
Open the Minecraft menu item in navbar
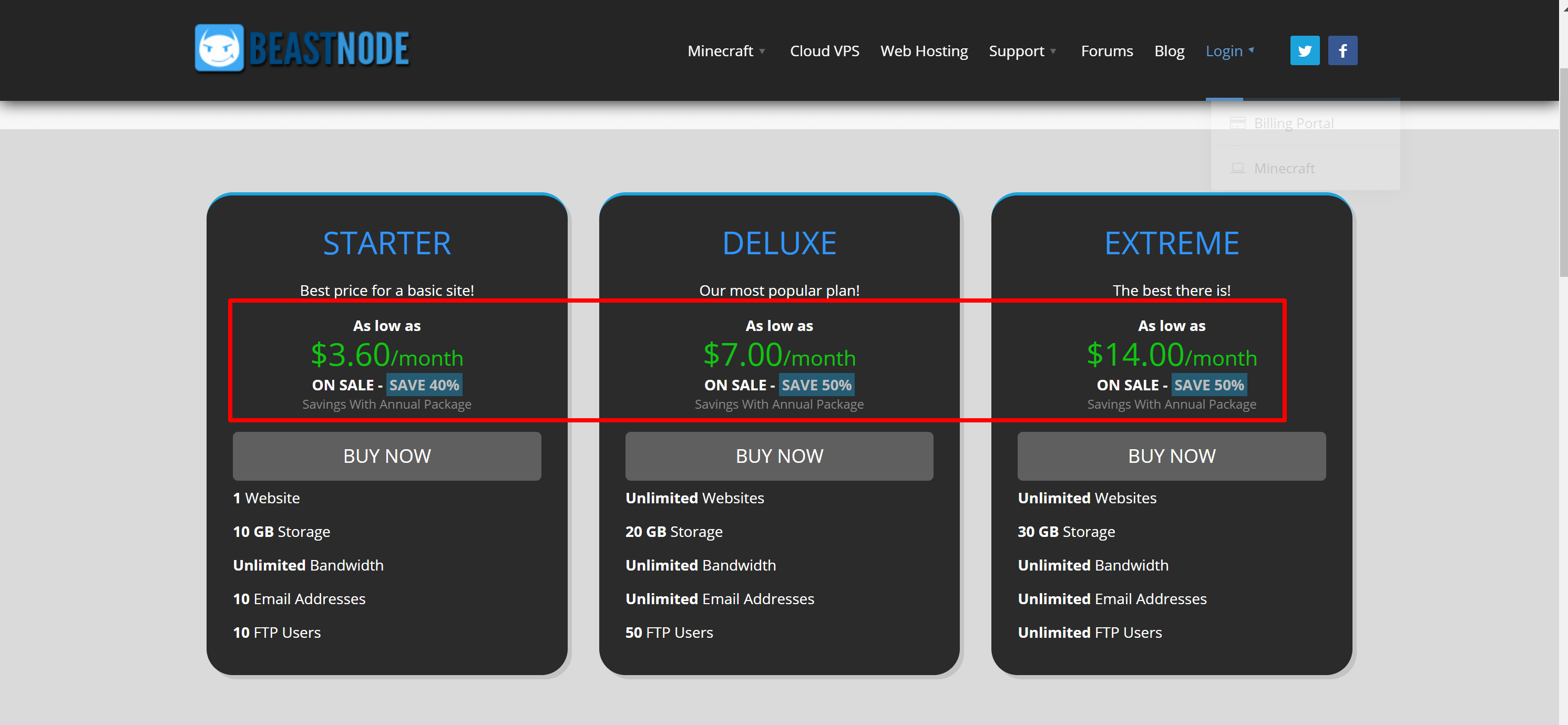click(720, 51)
